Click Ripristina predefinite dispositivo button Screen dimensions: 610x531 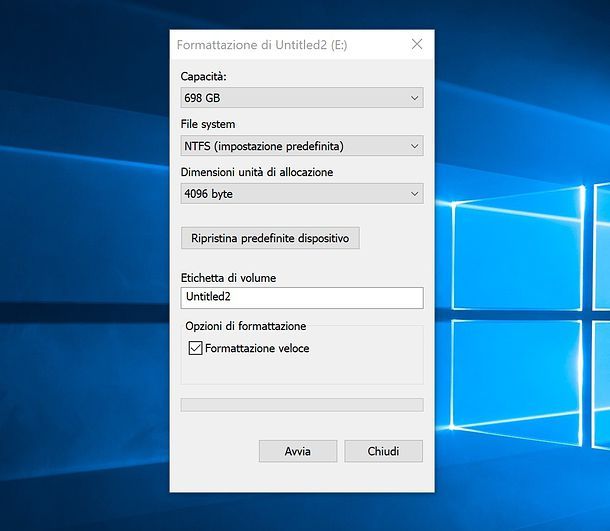(x=270, y=238)
